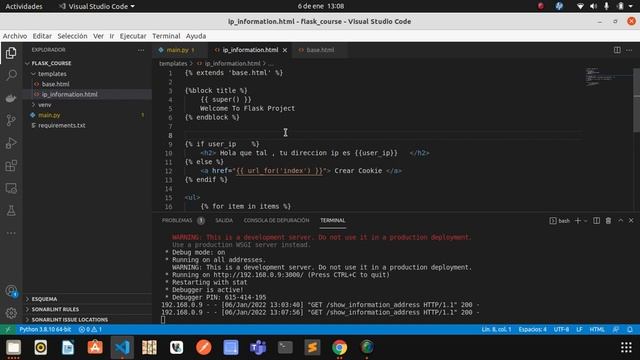Open the Visual Studio Code app menu
Viewport: 640px width, 360px height.
[97, 6]
